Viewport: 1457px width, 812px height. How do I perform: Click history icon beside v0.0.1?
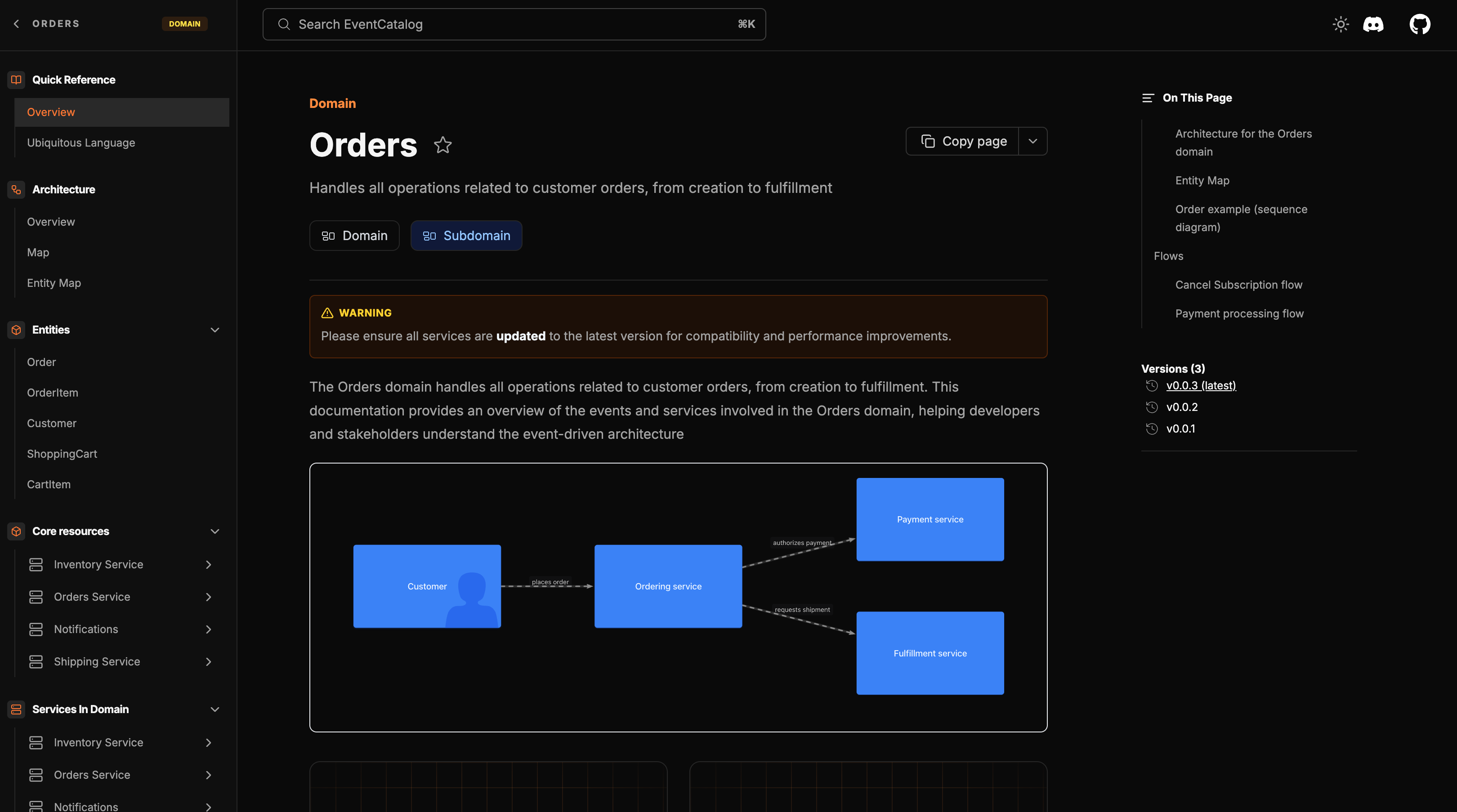pyautogui.click(x=1152, y=428)
